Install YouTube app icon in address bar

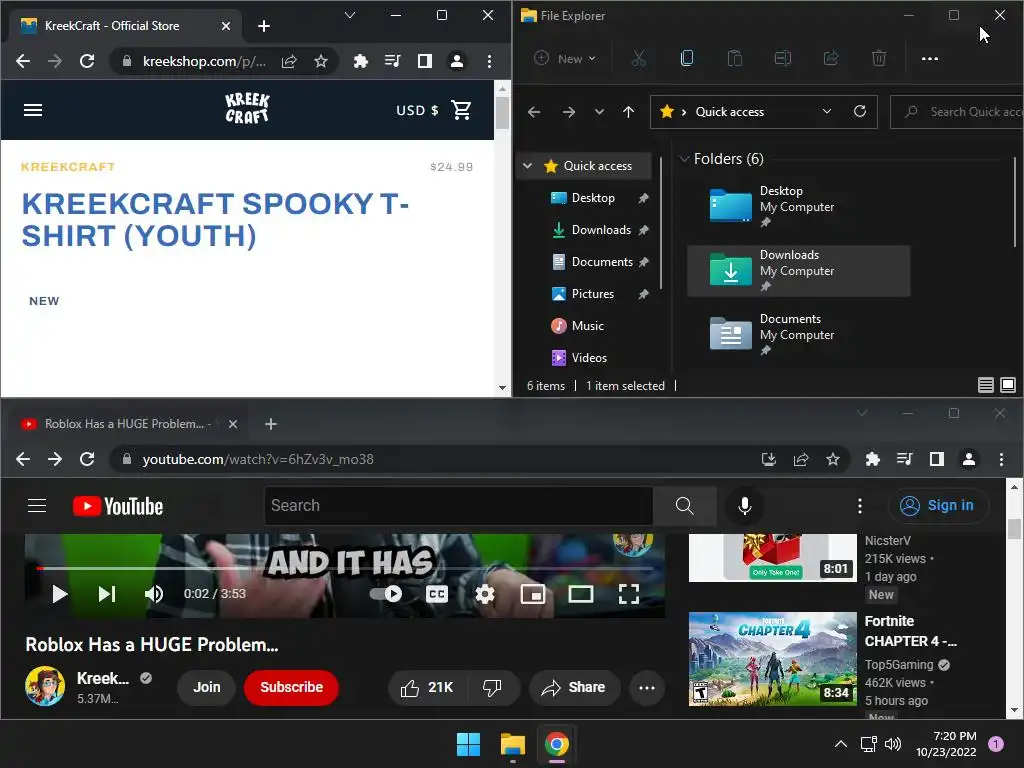click(x=769, y=460)
